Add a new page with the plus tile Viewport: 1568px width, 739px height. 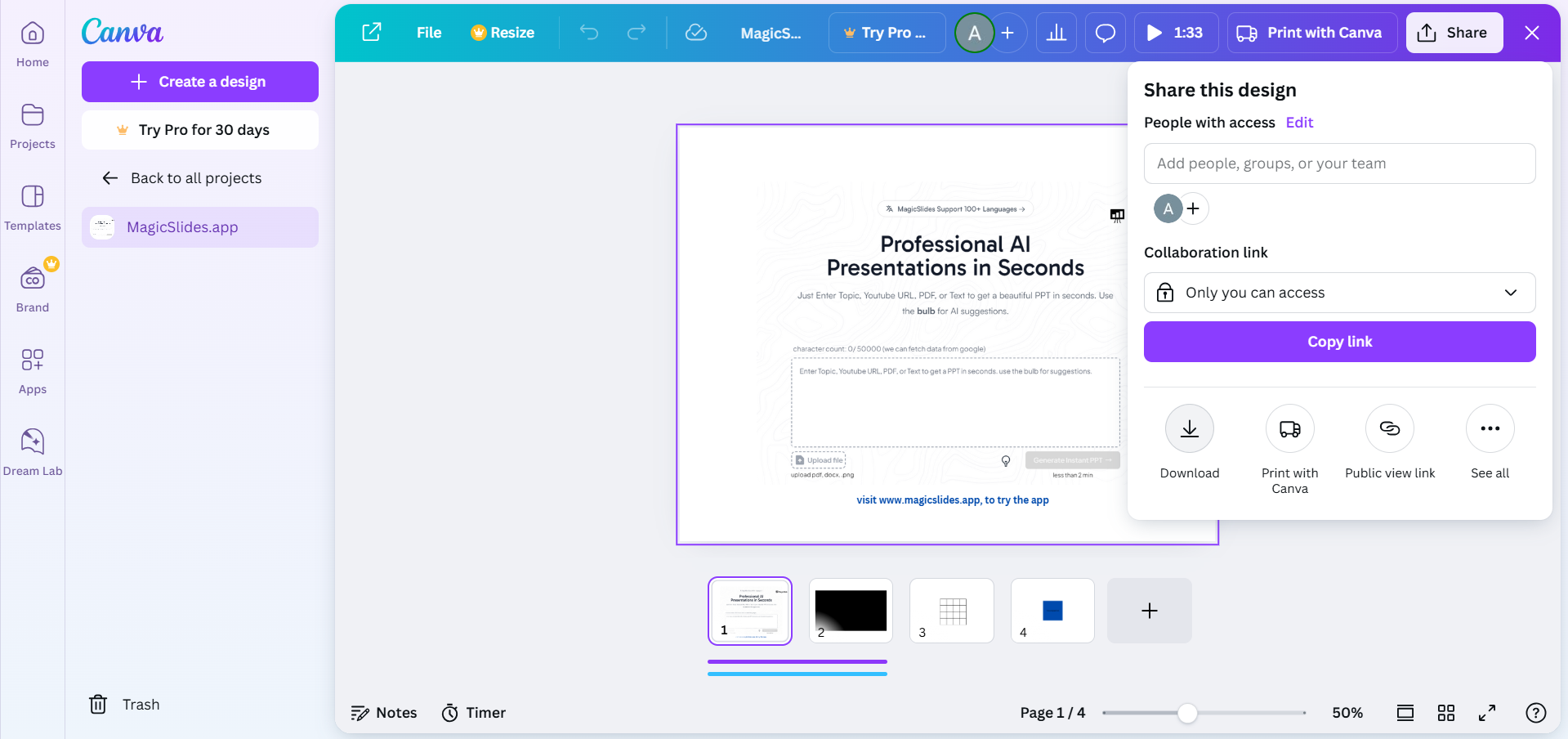tap(1150, 611)
